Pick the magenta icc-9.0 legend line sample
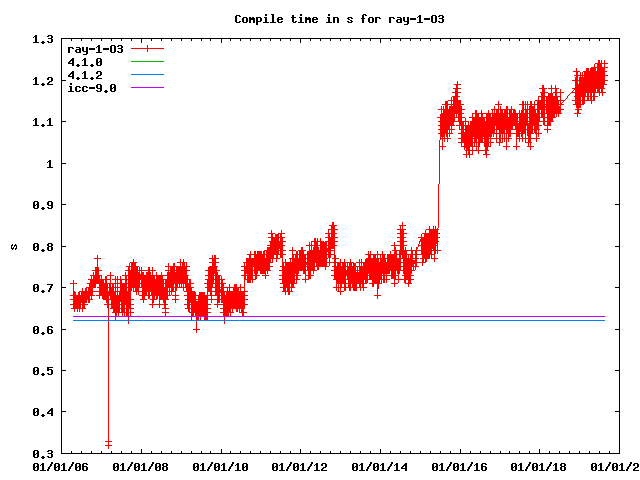Viewport: 640px width, 480px height. click(x=146, y=88)
